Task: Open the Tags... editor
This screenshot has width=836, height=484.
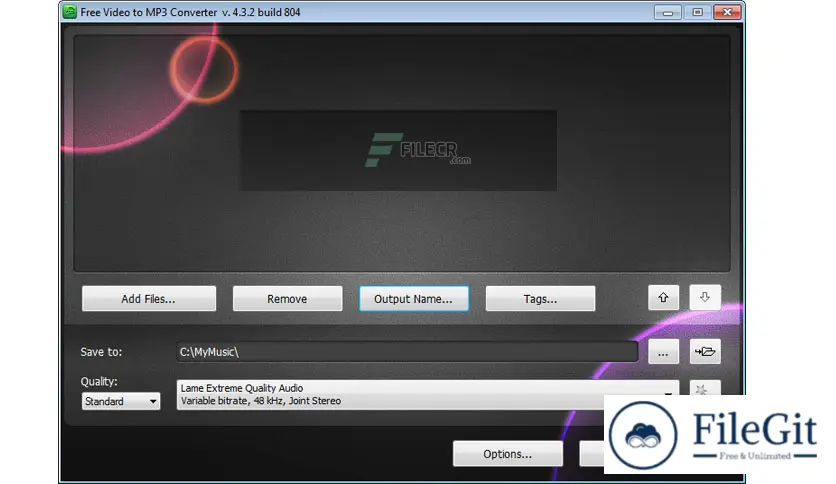Action: [540, 299]
